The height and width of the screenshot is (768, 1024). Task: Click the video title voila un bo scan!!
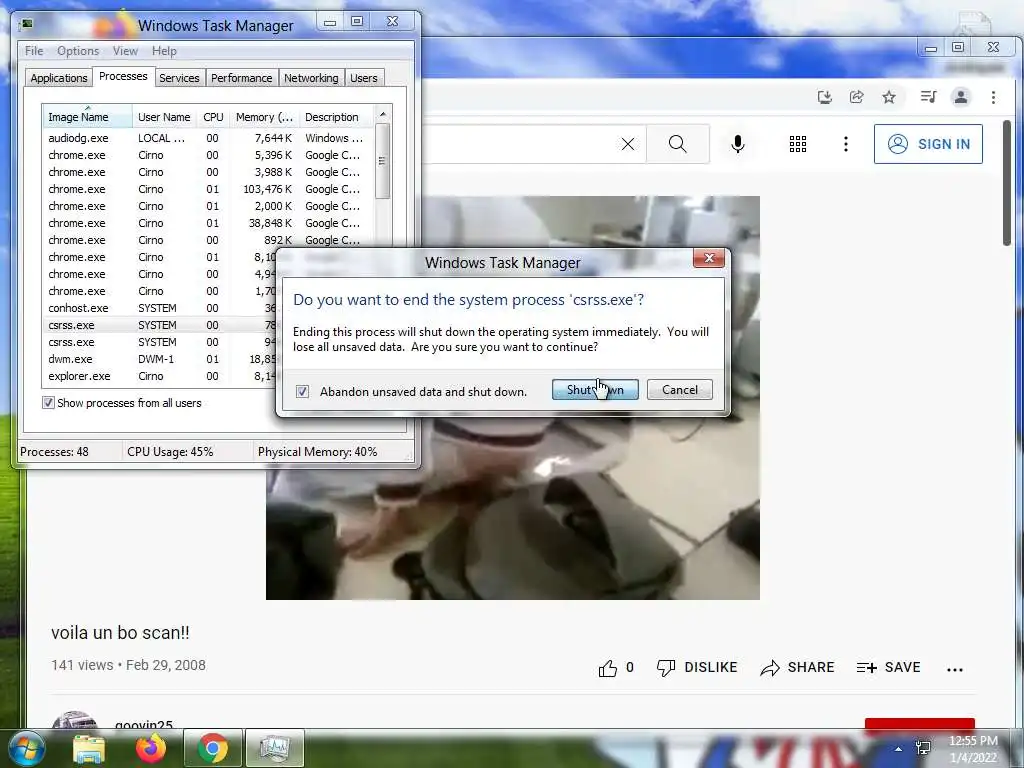(120, 633)
